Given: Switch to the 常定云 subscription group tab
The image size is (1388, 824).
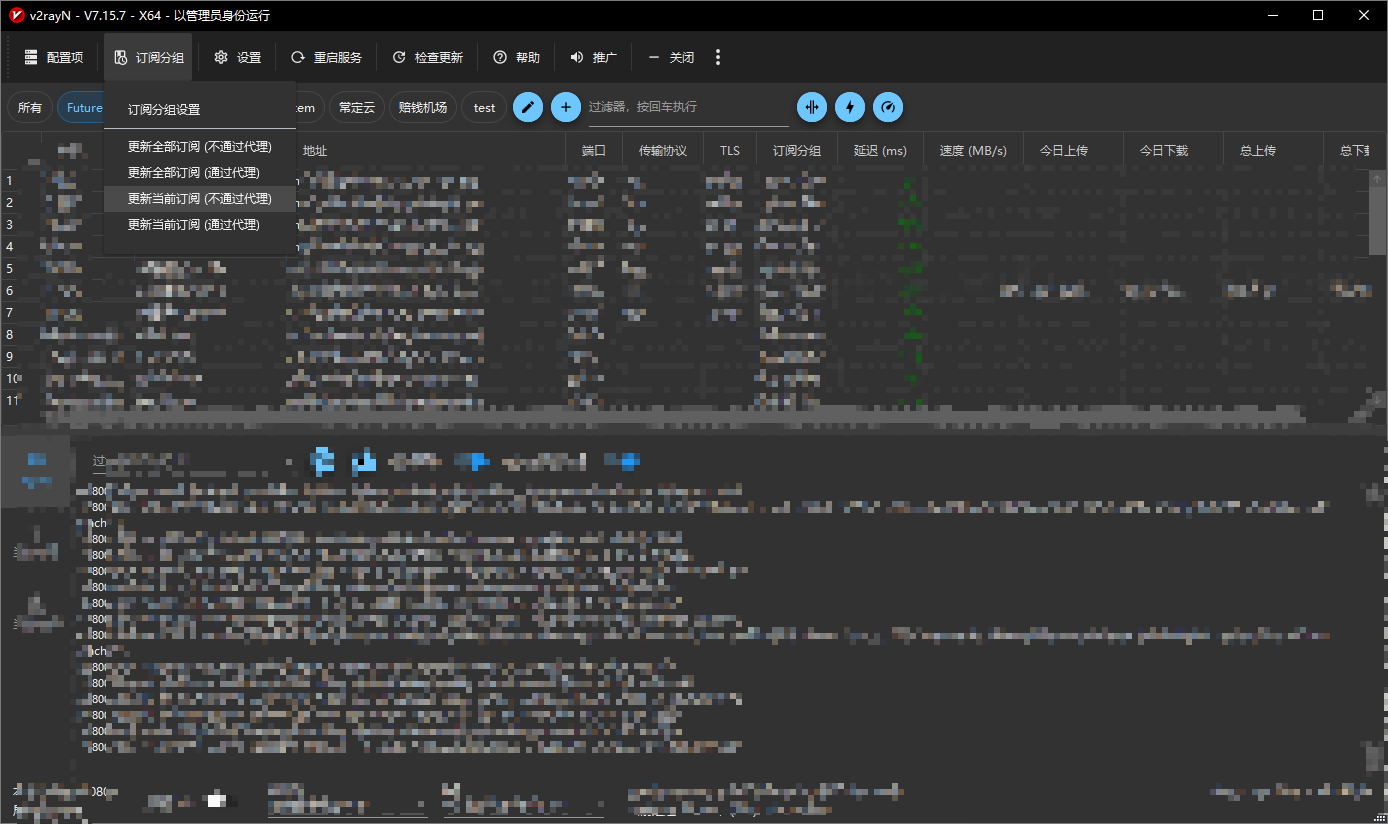Looking at the screenshot, I should coord(356,108).
